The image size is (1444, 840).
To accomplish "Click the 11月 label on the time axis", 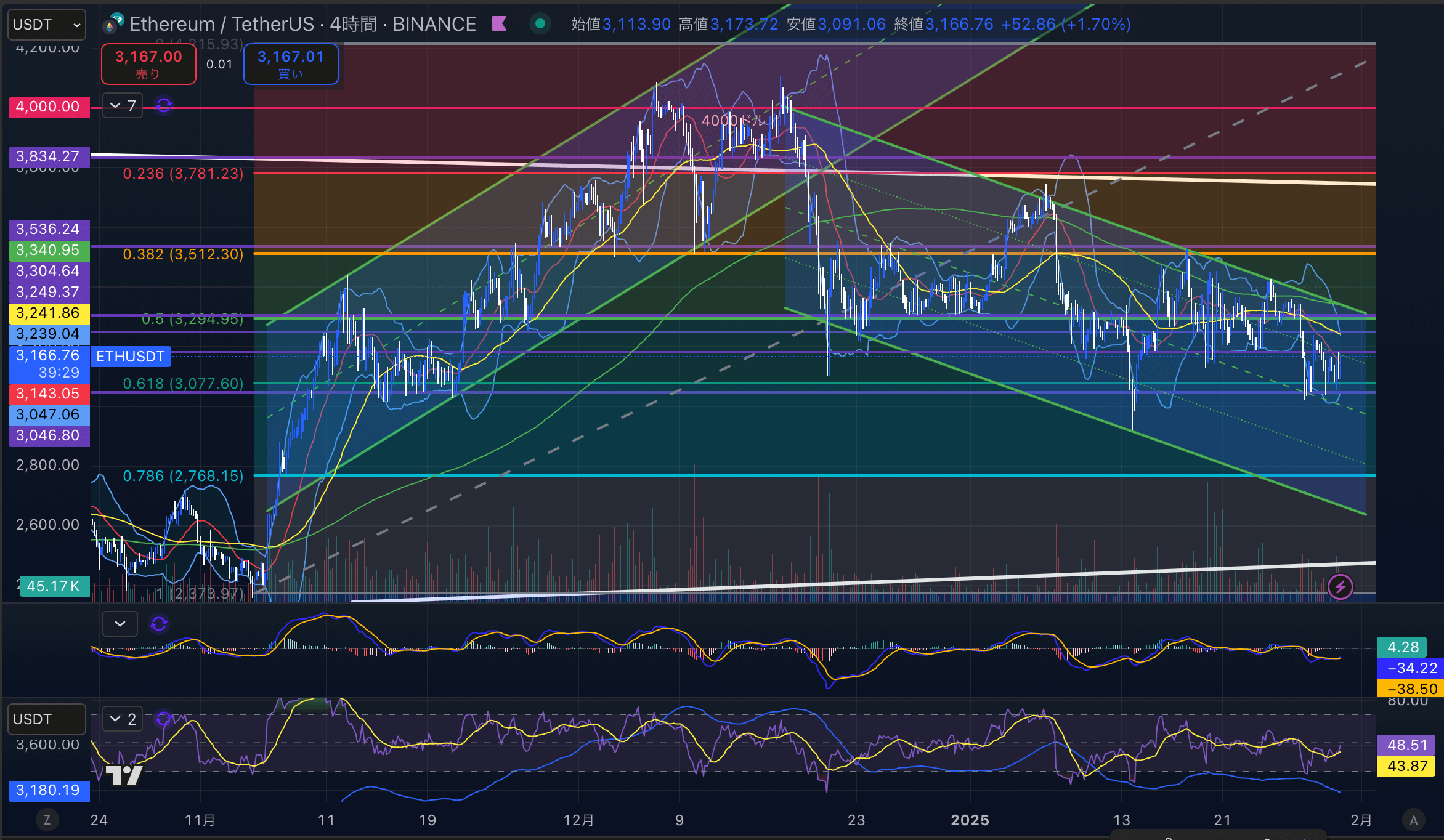I will click(x=200, y=820).
